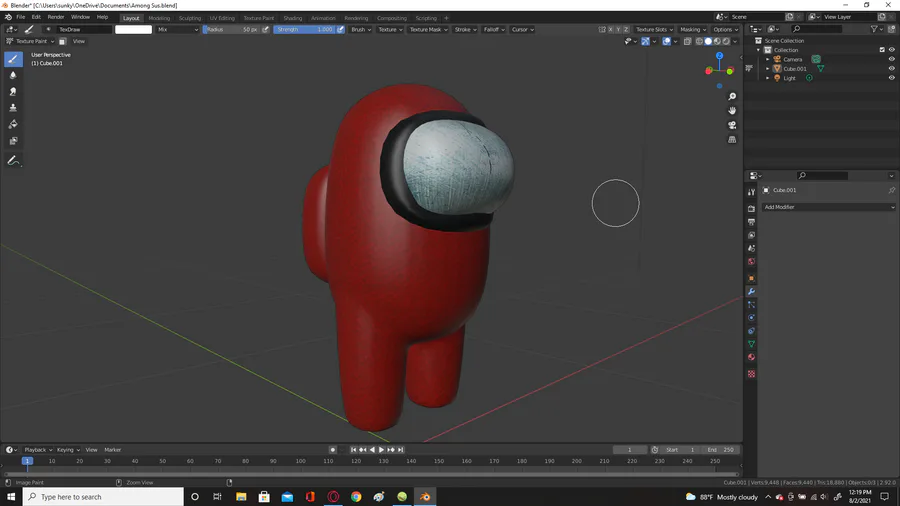Click the pan view hand icon

732,111
